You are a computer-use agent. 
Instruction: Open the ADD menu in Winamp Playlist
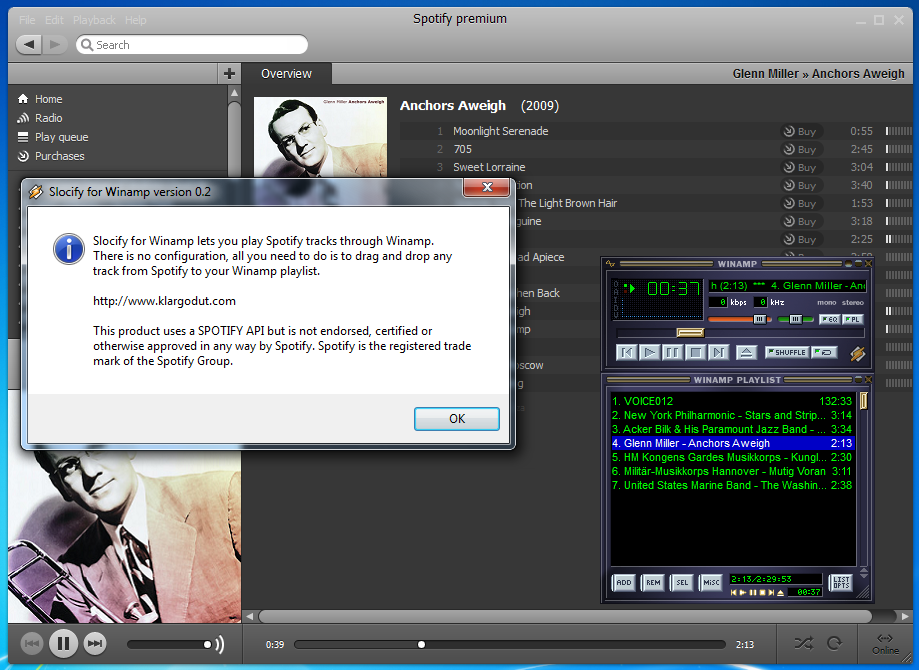pos(624,583)
